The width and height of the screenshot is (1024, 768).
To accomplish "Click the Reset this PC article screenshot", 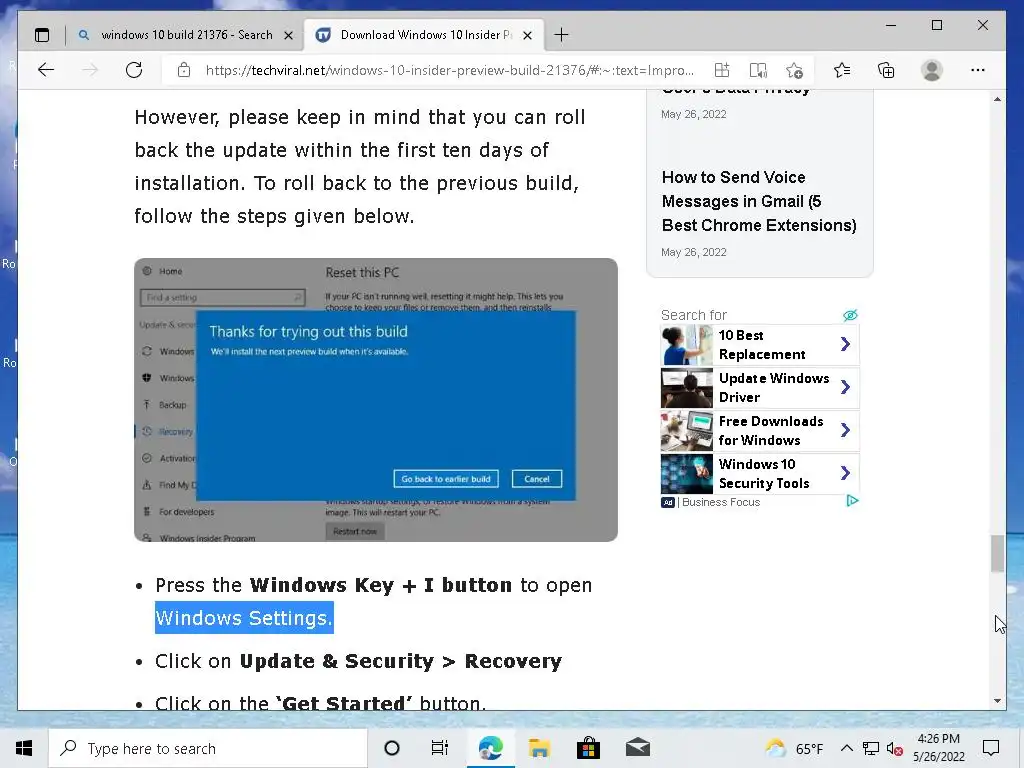I will click(376, 400).
